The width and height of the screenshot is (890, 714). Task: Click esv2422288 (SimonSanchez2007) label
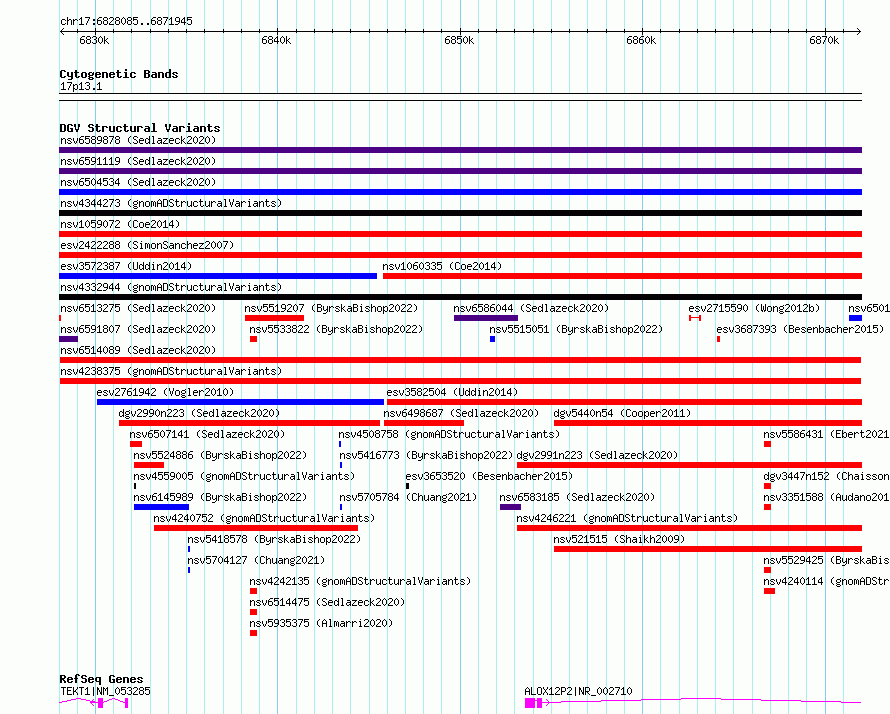tap(147, 245)
